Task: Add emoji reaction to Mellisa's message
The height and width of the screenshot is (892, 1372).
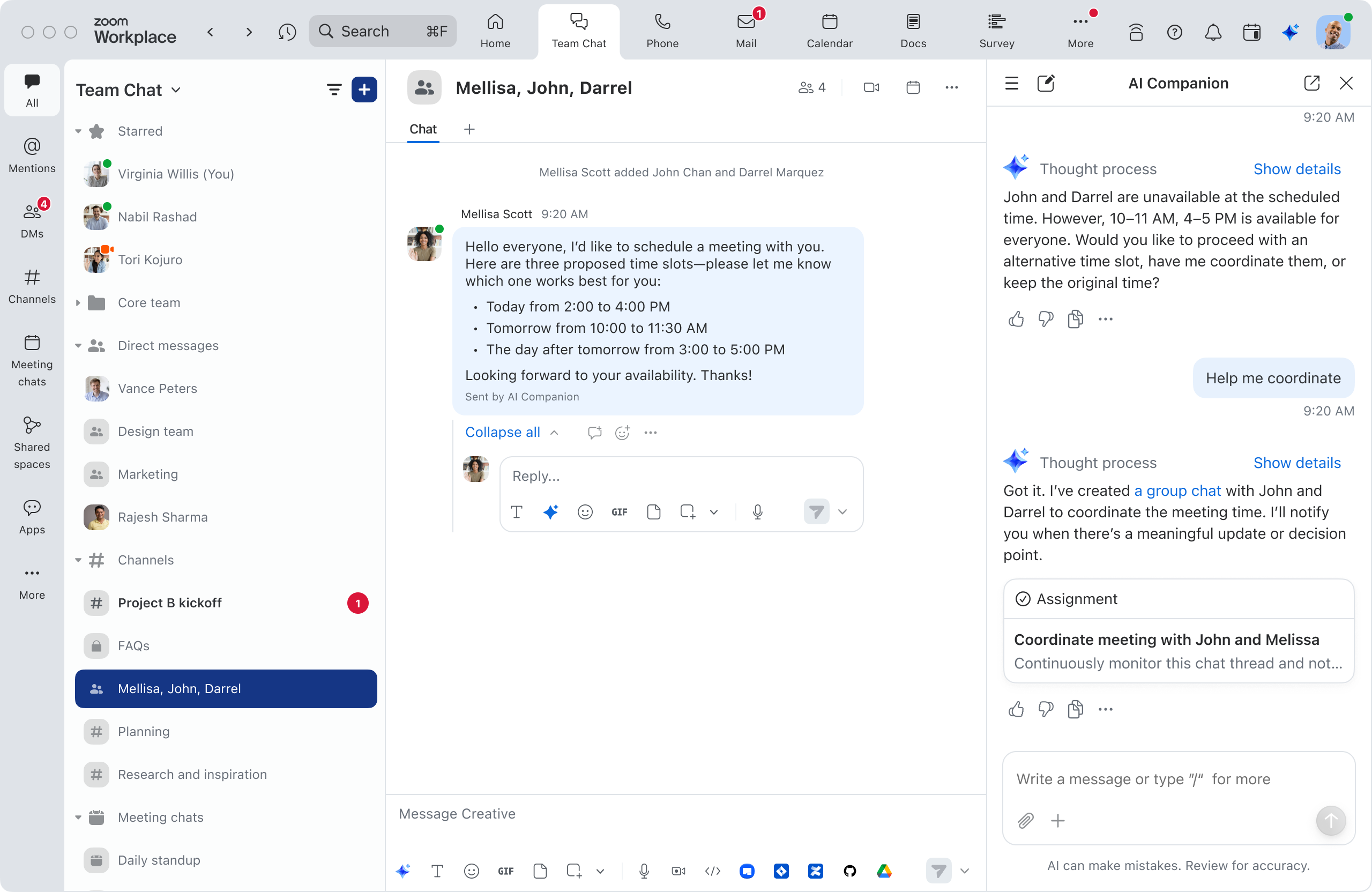Action: click(x=622, y=433)
